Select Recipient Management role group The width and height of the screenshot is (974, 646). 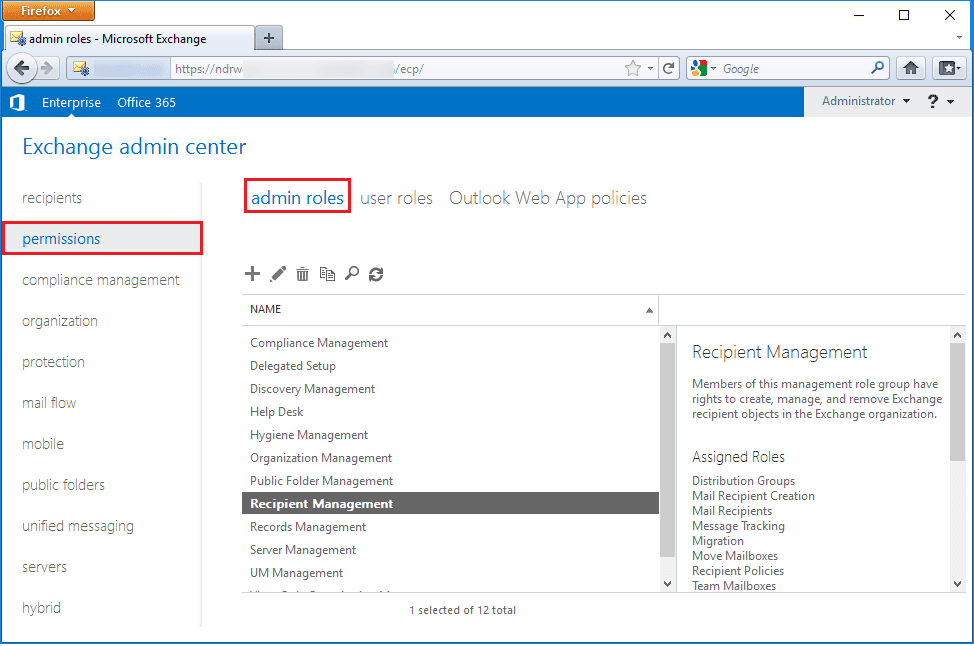pyautogui.click(x=450, y=504)
